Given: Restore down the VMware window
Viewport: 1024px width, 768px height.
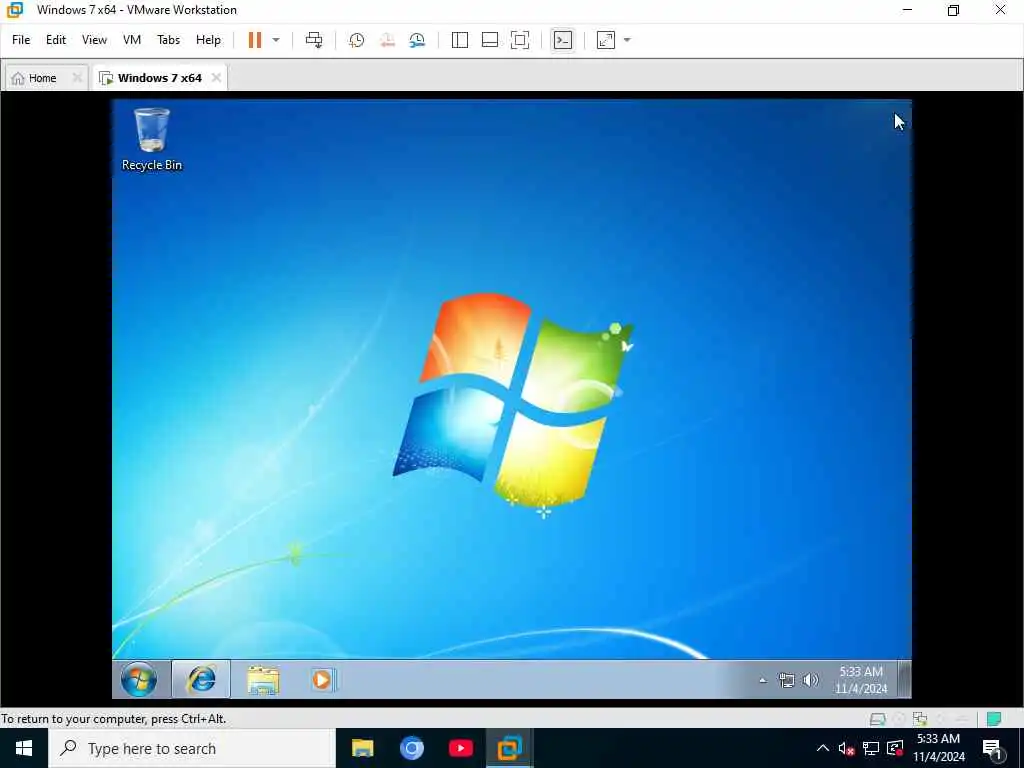Looking at the screenshot, I should tap(953, 10).
